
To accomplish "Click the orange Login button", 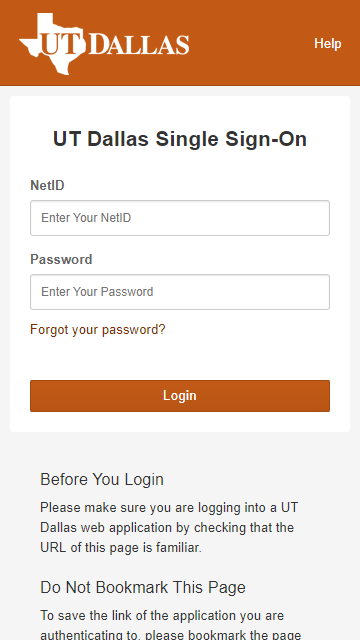I will click(x=180, y=396).
